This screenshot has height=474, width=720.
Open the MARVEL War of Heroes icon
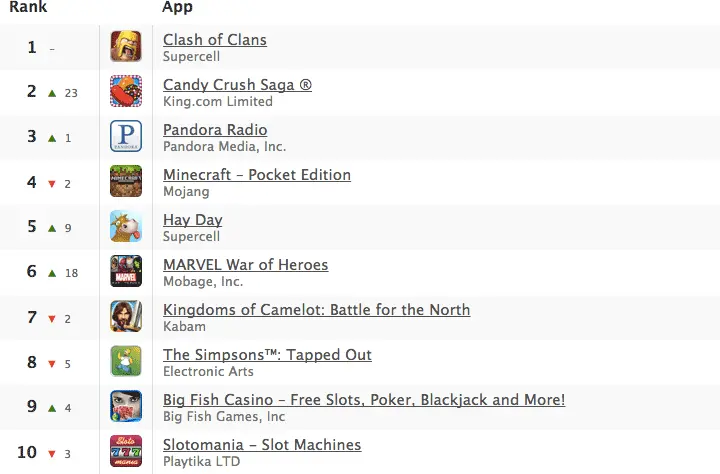pyautogui.click(x=126, y=271)
